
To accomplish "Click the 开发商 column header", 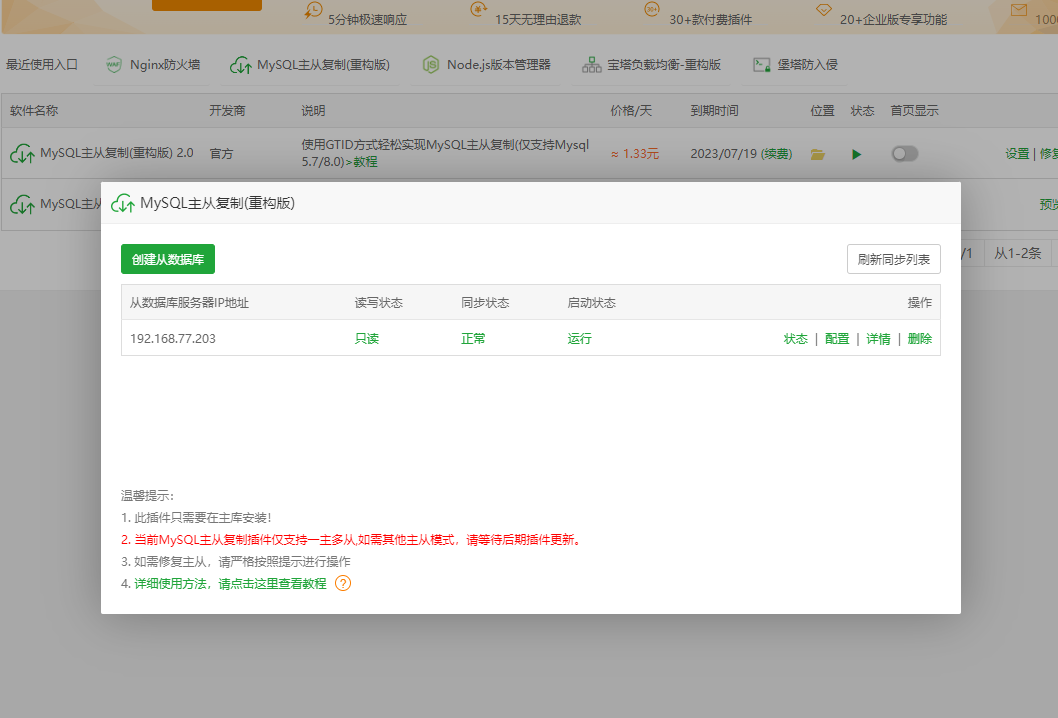I will pos(227,111).
